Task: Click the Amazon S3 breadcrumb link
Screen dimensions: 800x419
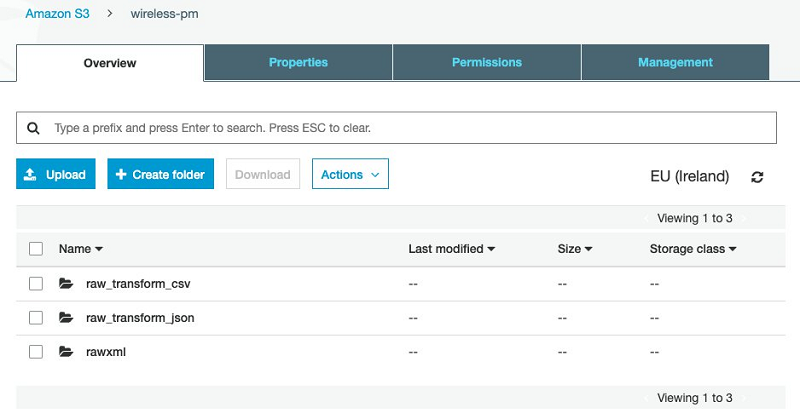Action: pos(57,14)
